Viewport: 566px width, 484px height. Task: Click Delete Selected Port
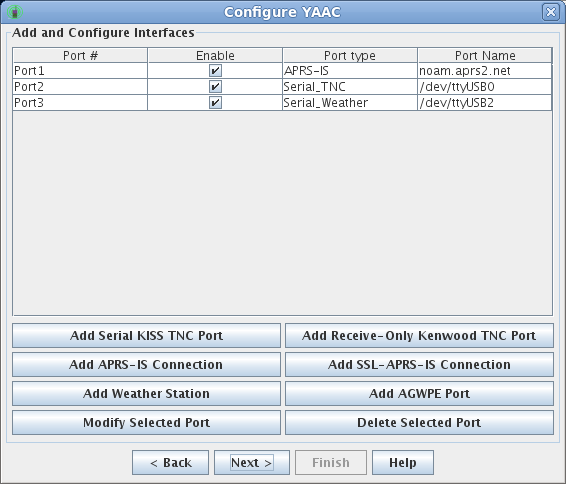tap(419, 422)
